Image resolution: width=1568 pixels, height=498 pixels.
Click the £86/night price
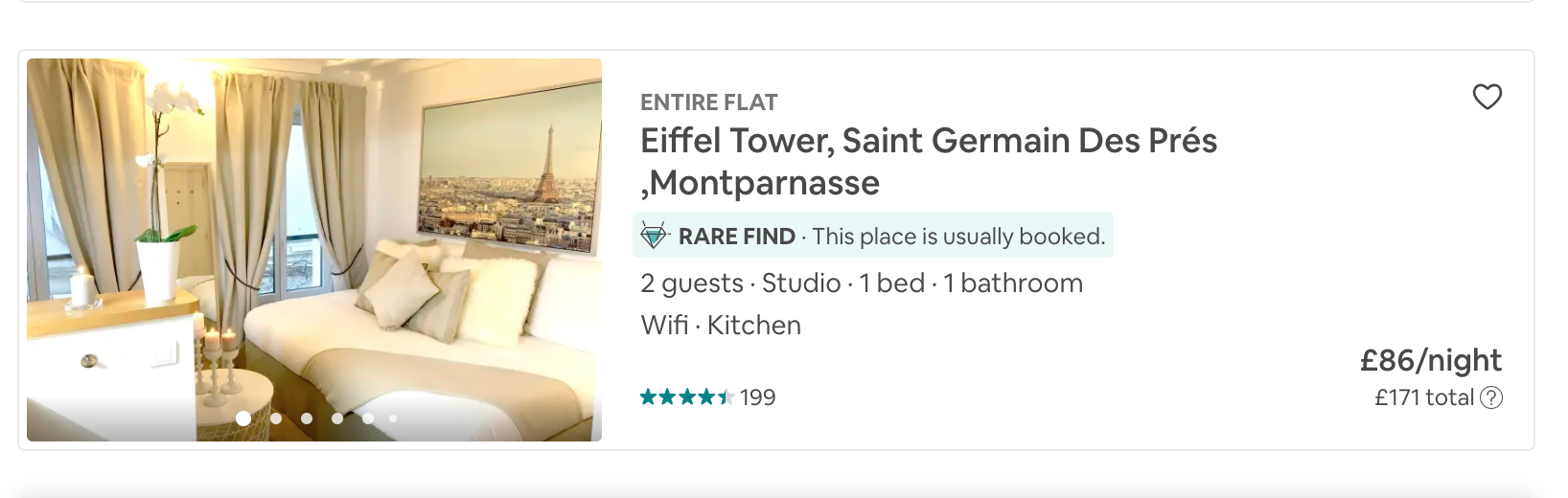click(x=1430, y=360)
